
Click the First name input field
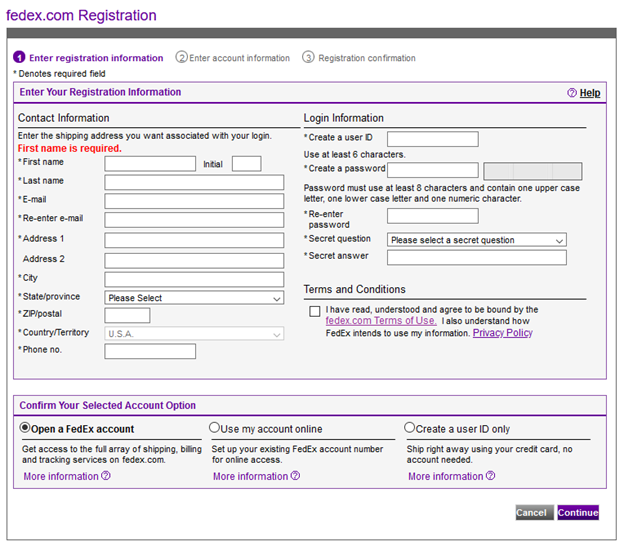(x=150, y=164)
